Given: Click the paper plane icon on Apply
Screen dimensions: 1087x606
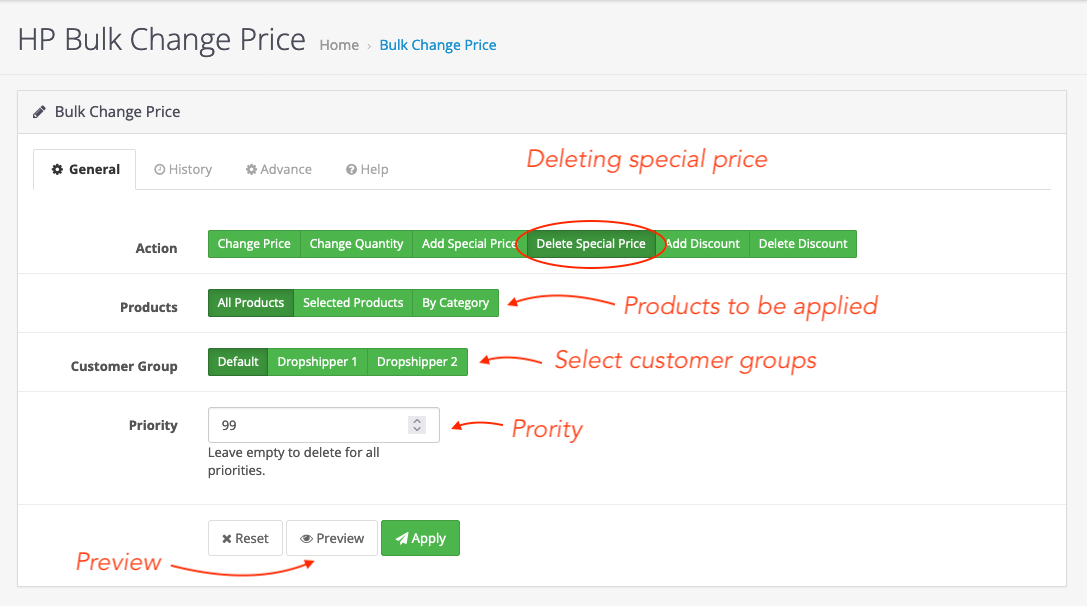Looking at the screenshot, I should pos(402,538).
